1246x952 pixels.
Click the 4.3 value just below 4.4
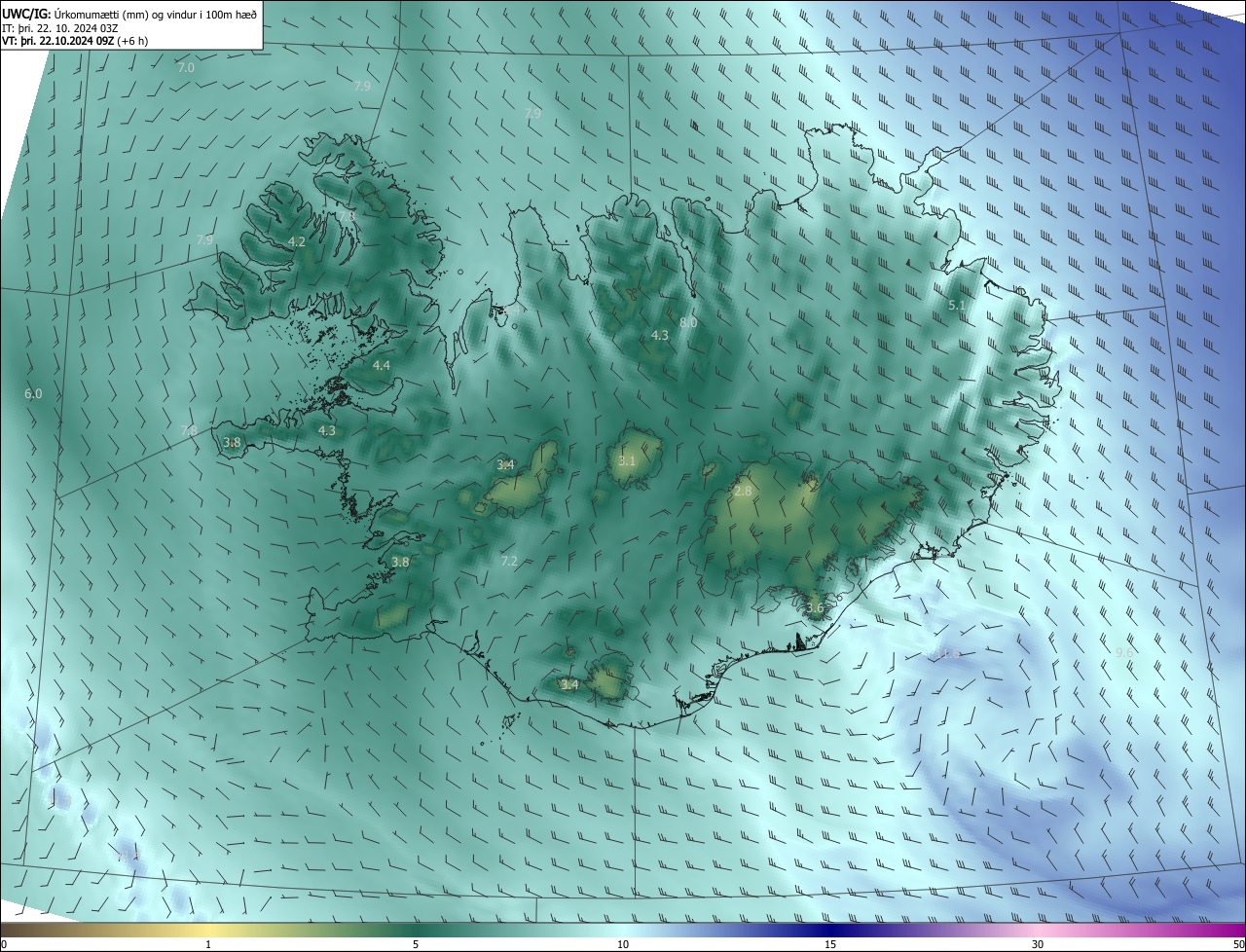click(x=327, y=429)
